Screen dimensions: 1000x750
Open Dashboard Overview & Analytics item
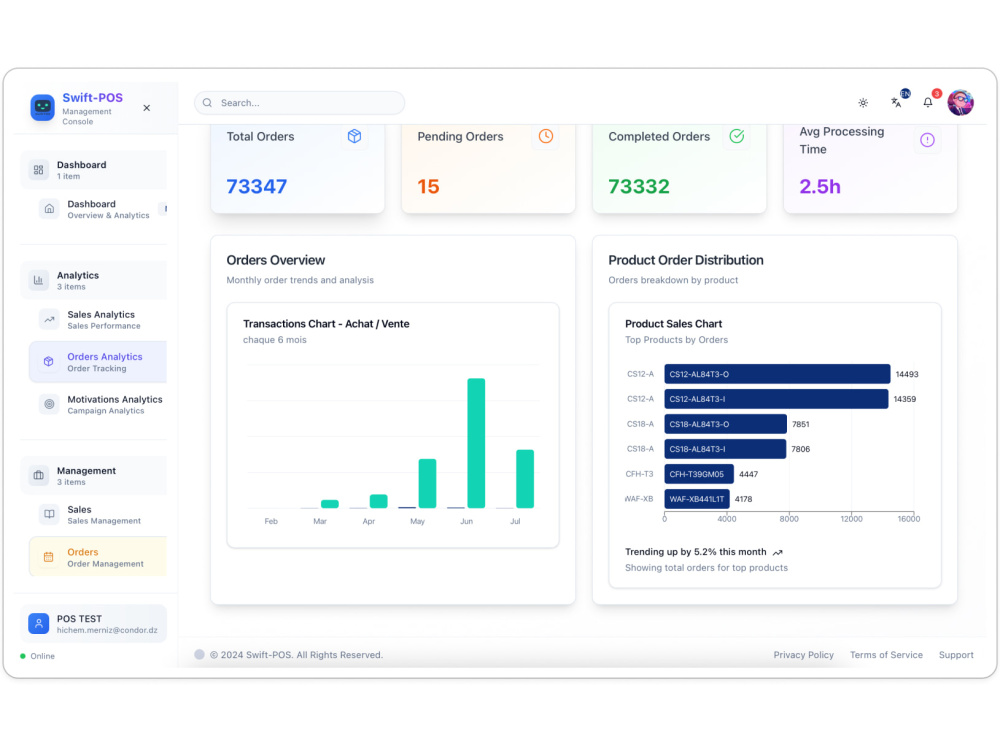click(102, 209)
